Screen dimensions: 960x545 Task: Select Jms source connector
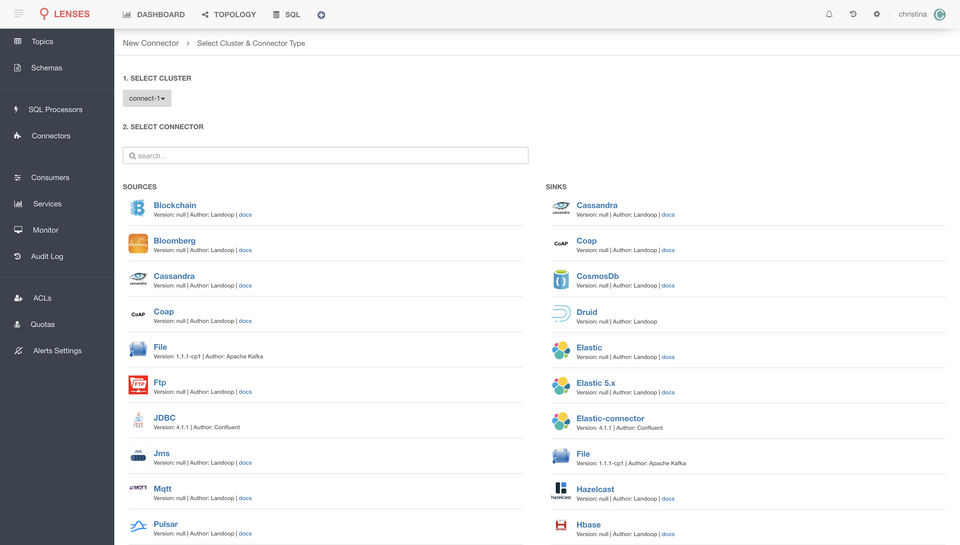[162, 453]
